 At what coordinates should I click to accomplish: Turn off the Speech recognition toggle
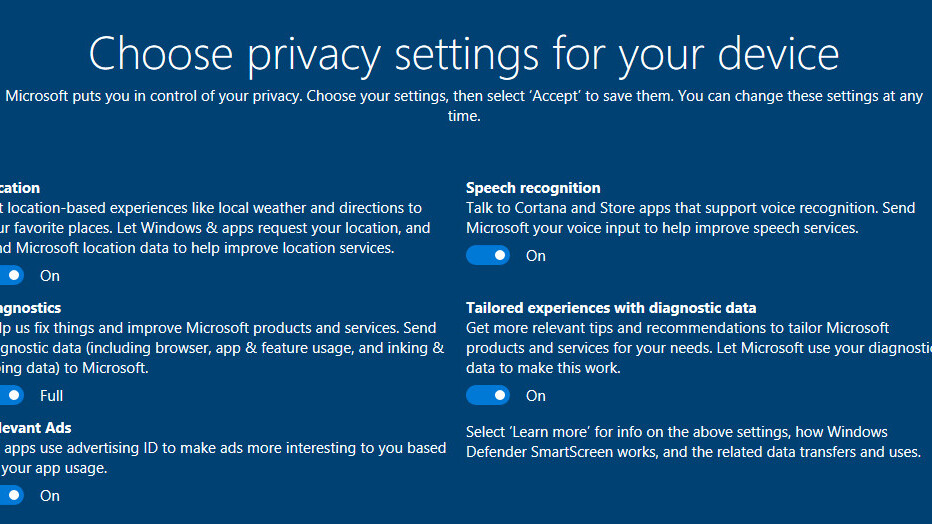(488, 256)
